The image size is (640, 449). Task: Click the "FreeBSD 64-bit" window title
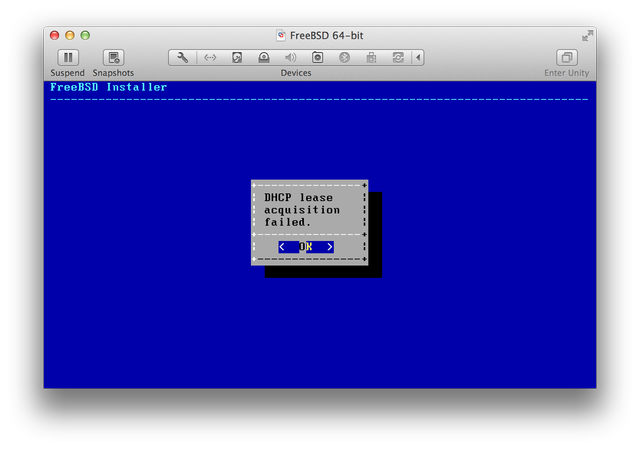click(x=327, y=36)
